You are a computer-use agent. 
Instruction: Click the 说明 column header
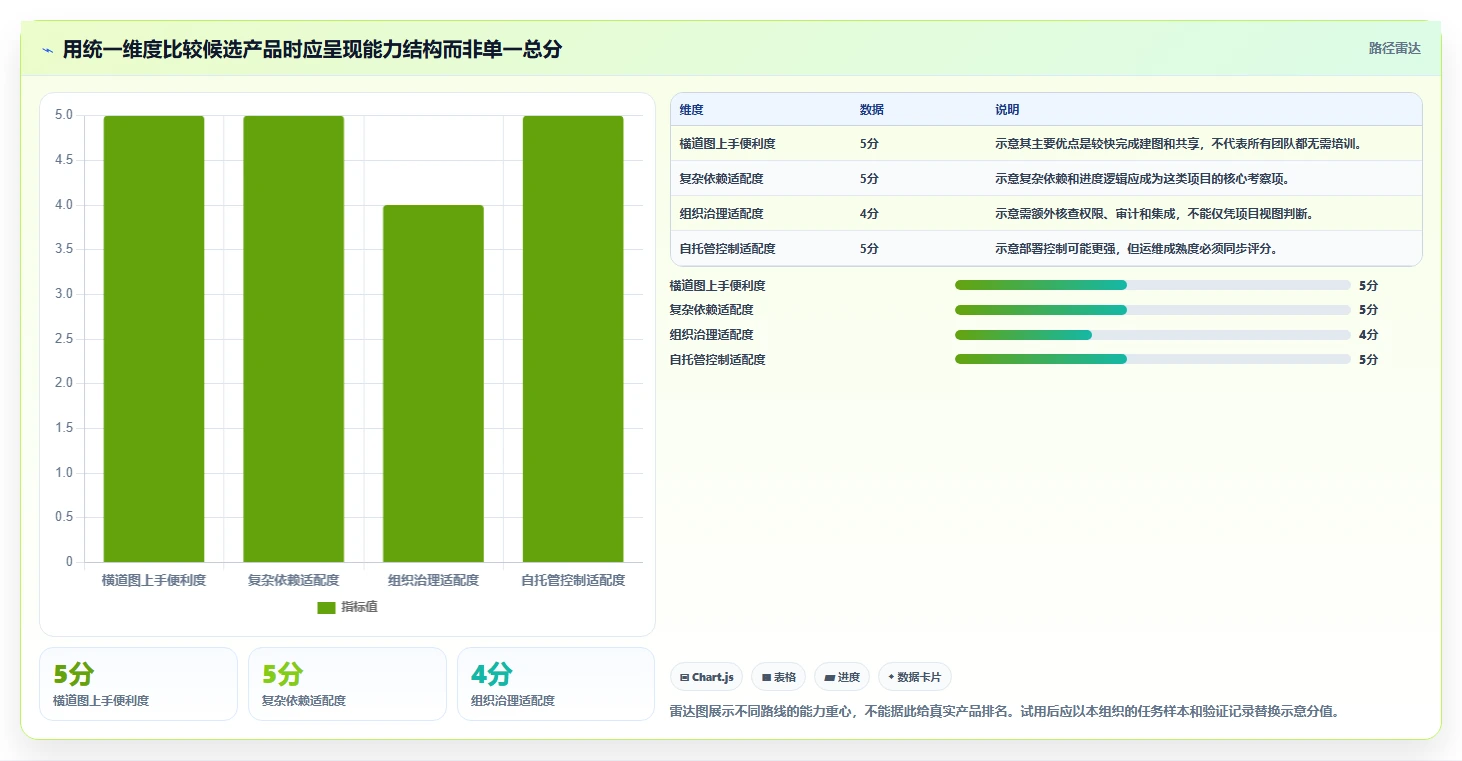(x=1007, y=110)
